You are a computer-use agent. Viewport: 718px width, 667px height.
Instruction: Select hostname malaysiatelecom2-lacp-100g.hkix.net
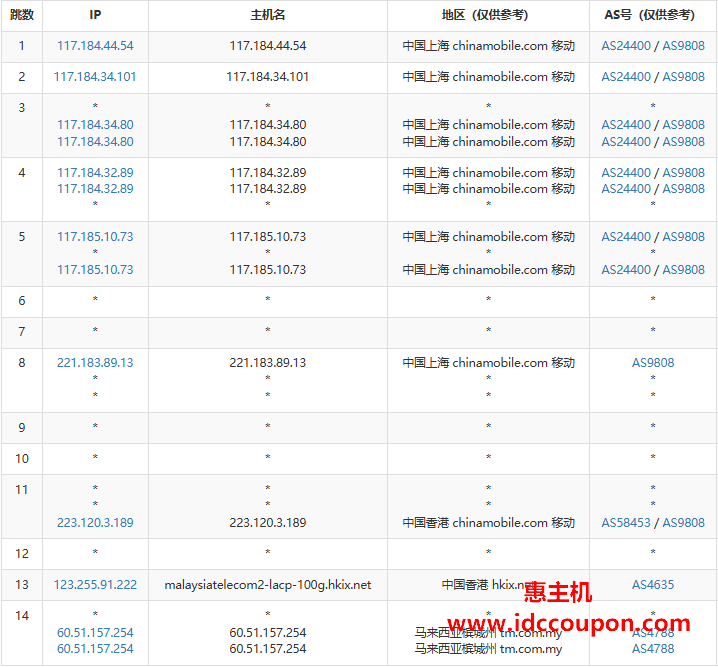tap(267, 585)
